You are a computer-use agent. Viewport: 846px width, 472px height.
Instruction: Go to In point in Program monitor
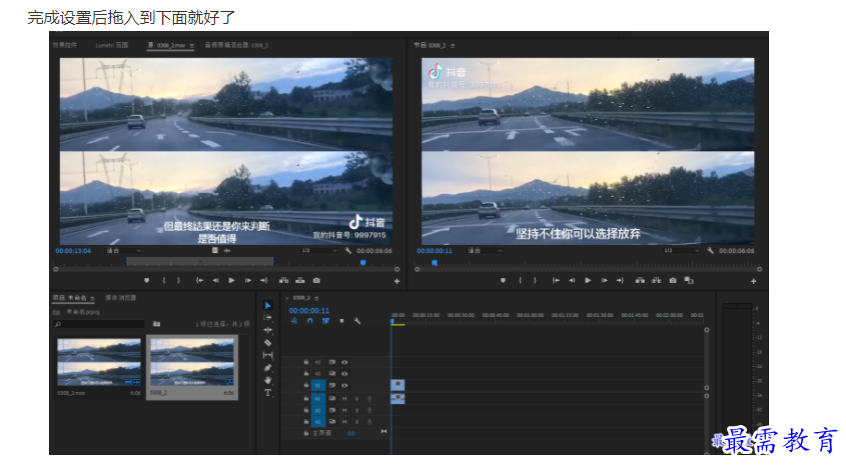point(556,281)
